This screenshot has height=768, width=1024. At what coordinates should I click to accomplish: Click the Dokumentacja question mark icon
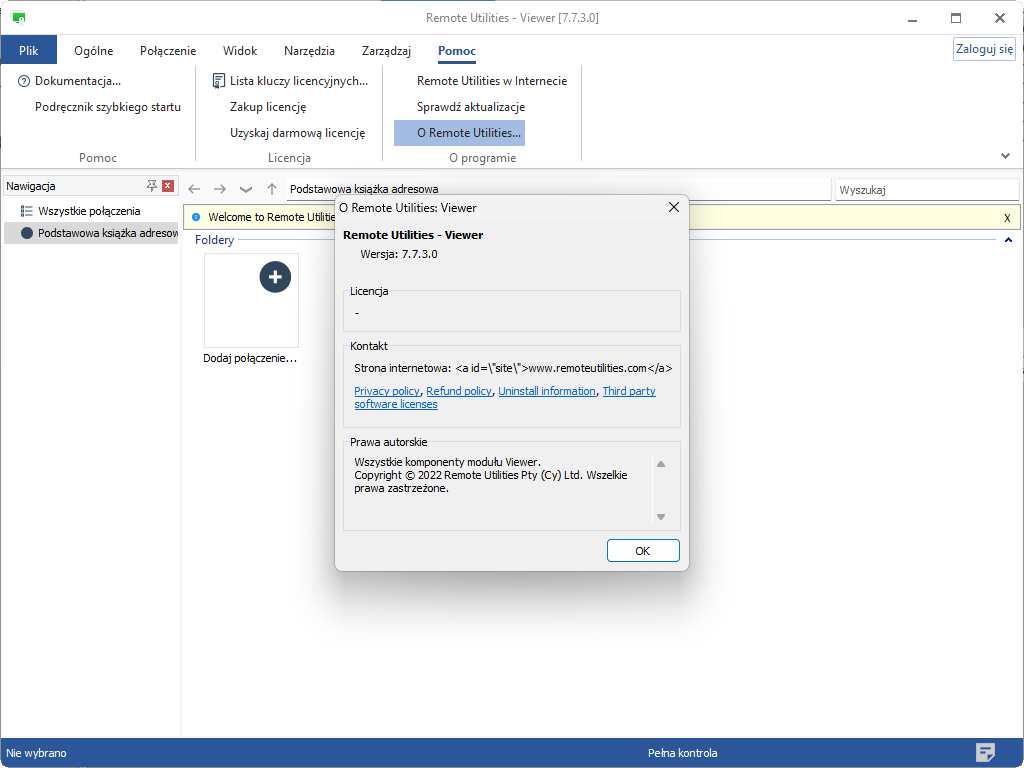point(24,81)
